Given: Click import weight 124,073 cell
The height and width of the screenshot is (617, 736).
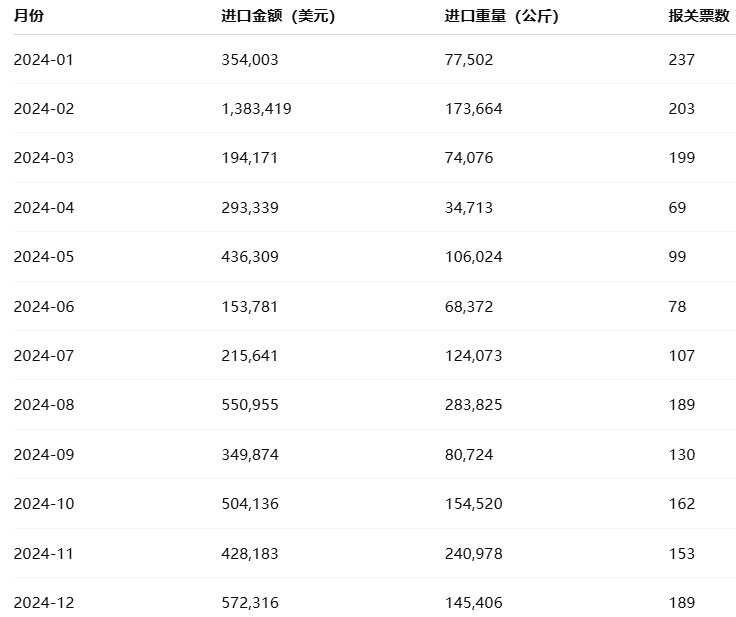Looking at the screenshot, I should (x=474, y=356).
